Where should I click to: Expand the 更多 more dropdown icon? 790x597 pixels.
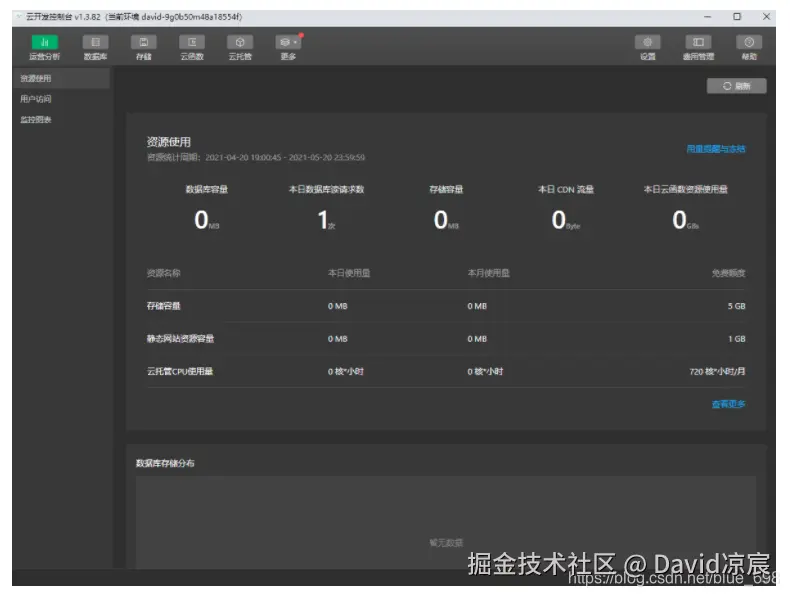point(288,42)
